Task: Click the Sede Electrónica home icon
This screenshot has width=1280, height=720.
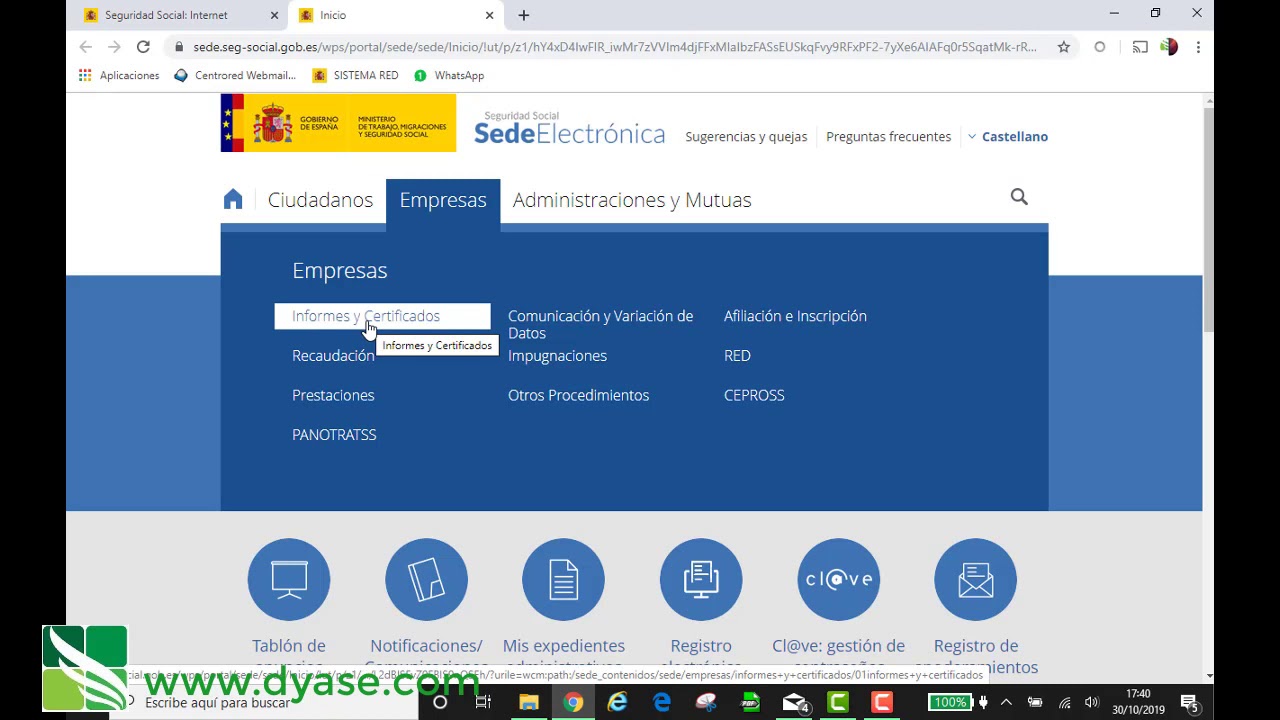Action: 232,199
